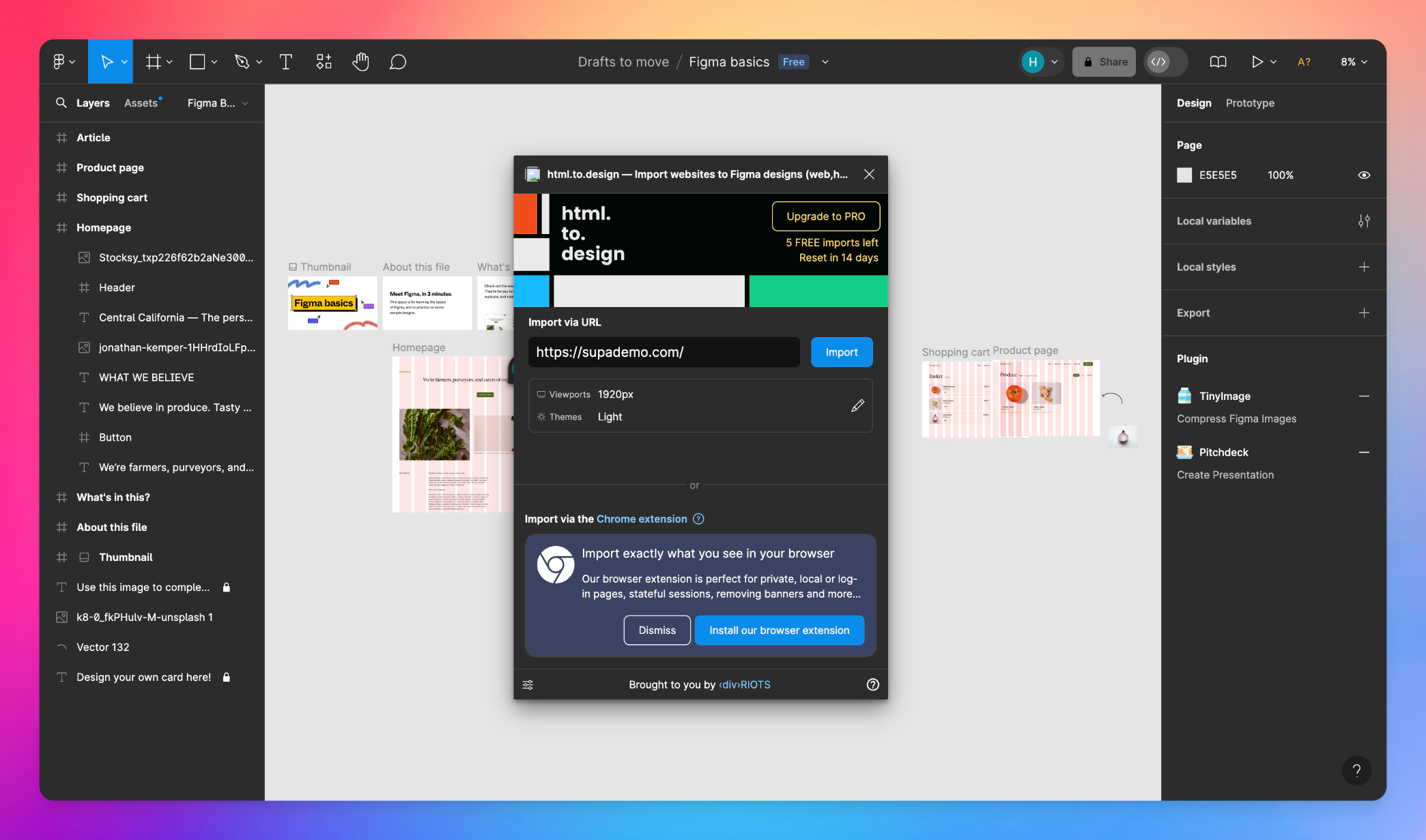Select the Comment tool

coord(398,62)
